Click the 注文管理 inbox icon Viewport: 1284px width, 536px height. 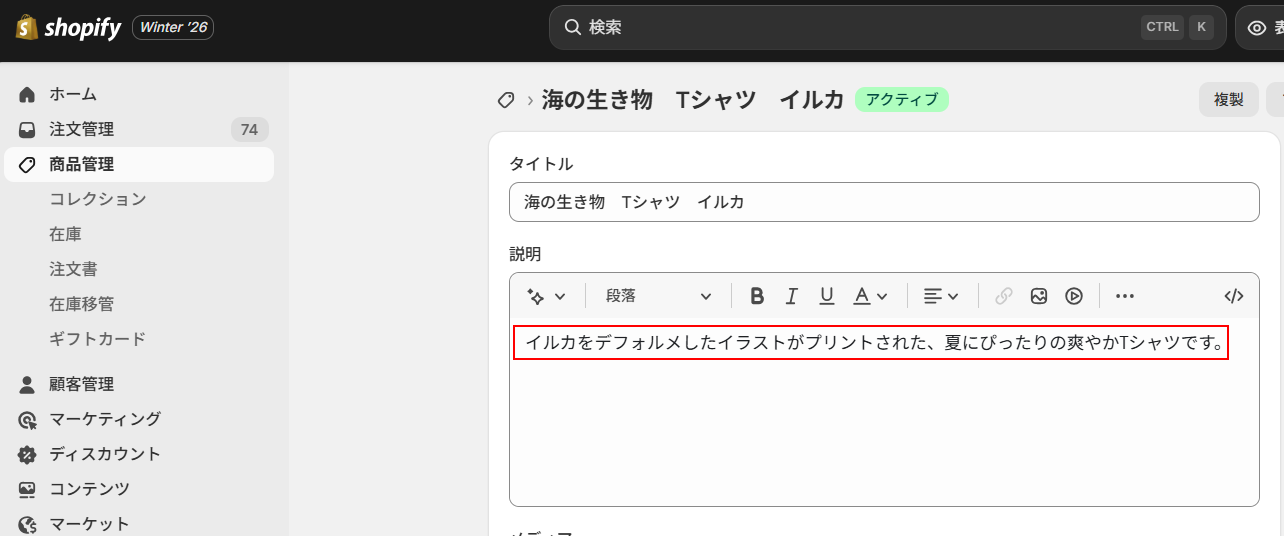pos(27,129)
